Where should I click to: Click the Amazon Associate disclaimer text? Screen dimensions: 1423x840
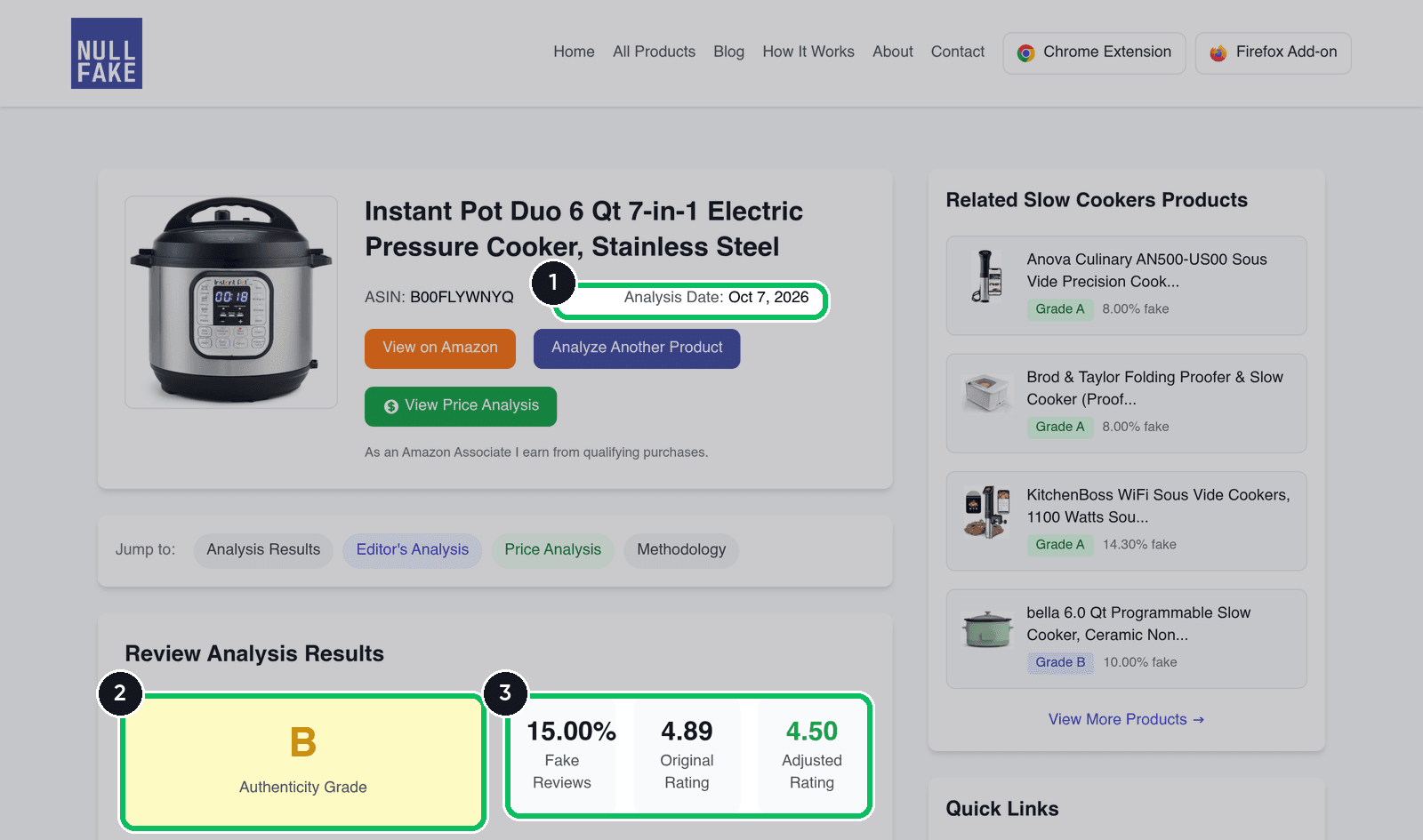point(536,452)
